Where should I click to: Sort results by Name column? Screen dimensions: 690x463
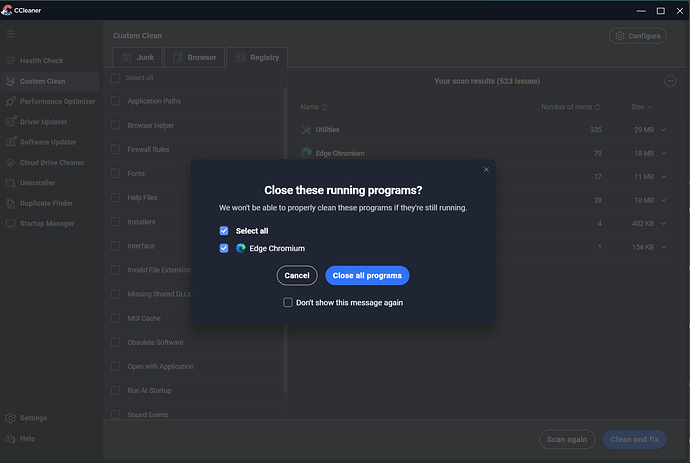pos(313,107)
